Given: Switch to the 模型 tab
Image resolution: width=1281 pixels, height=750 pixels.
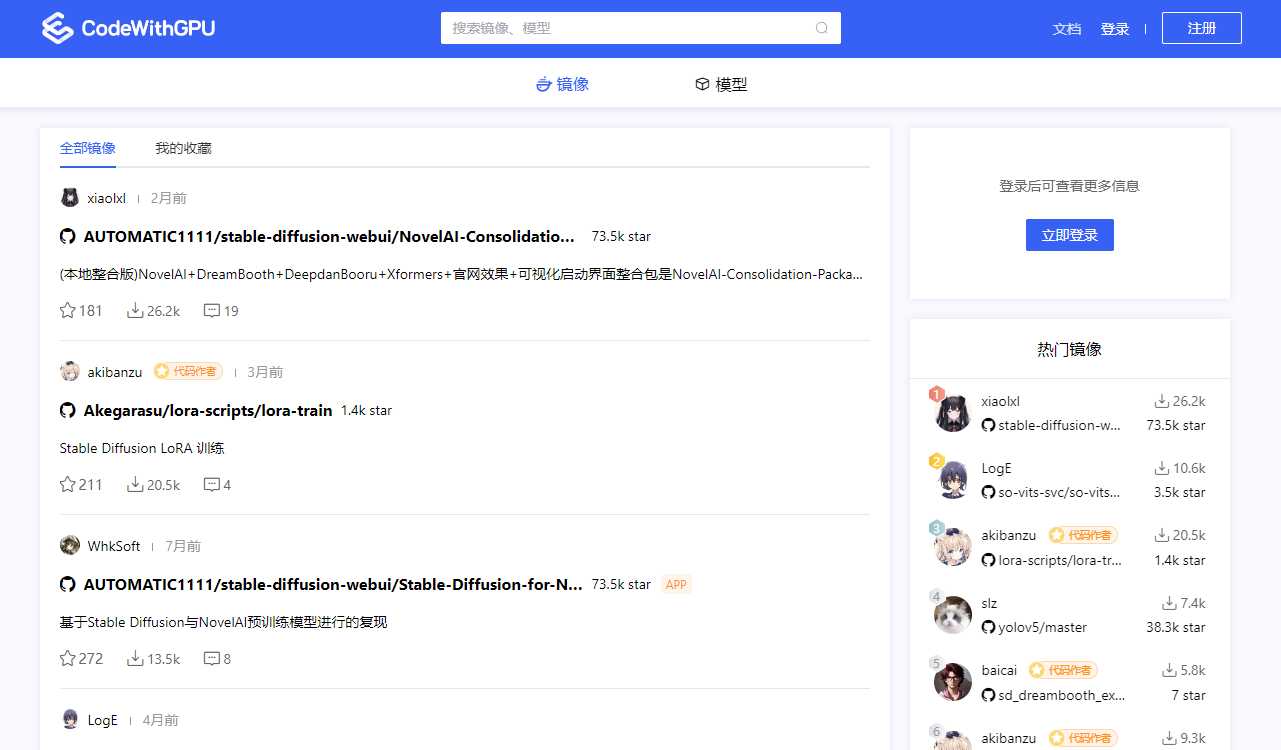Looking at the screenshot, I should 721,84.
